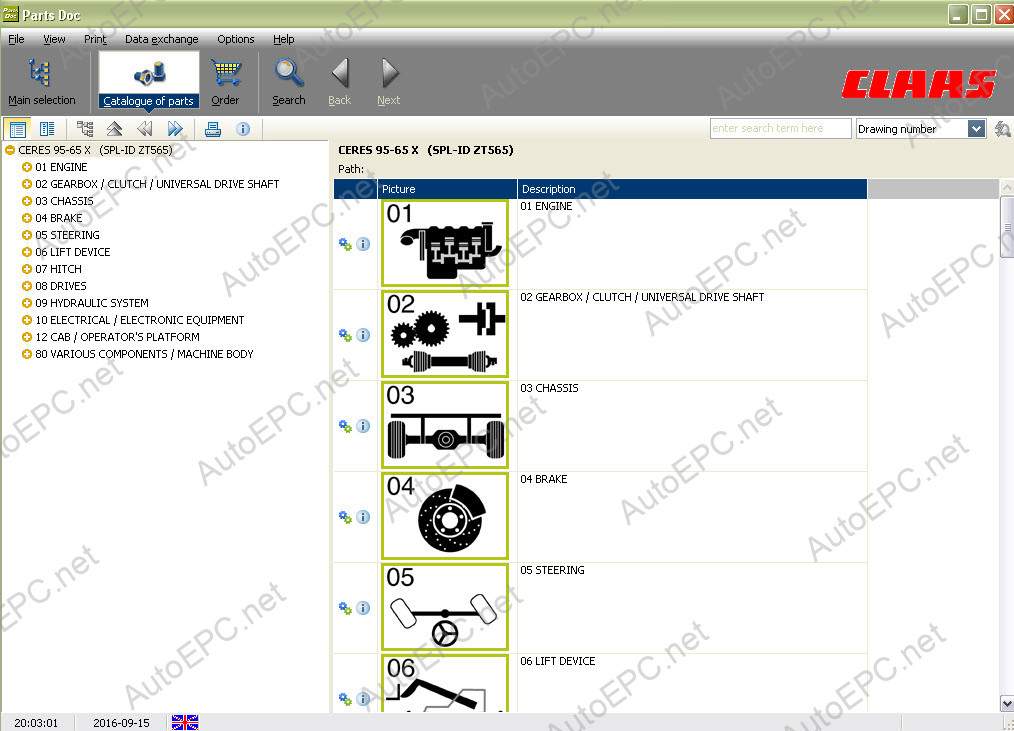The image size is (1014, 731).
Task: Click the search term input field
Action: [x=780, y=129]
